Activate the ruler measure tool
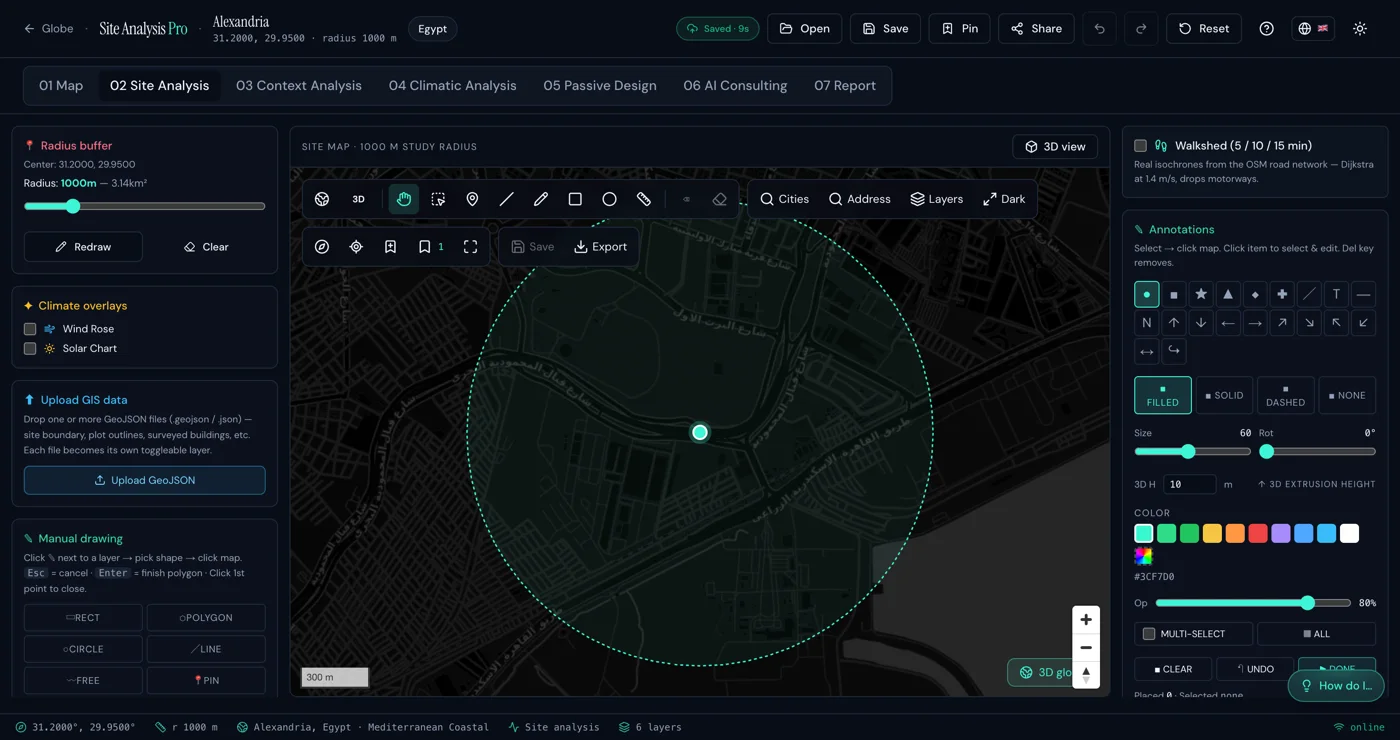The width and height of the screenshot is (1400, 740). [x=644, y=199]
